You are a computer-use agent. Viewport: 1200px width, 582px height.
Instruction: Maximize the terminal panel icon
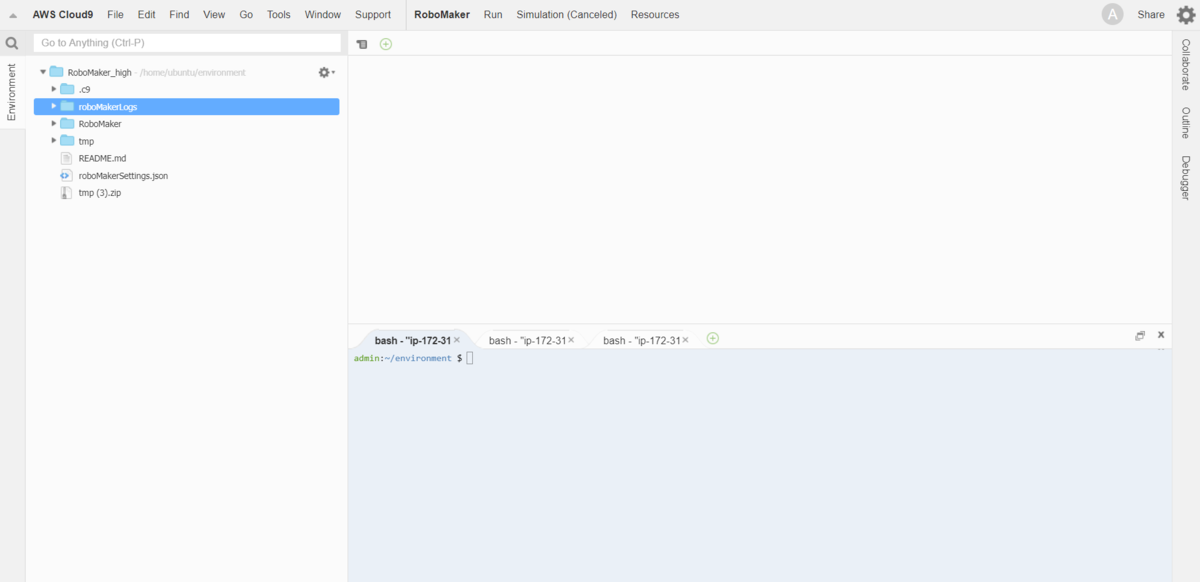(1140, 336)
